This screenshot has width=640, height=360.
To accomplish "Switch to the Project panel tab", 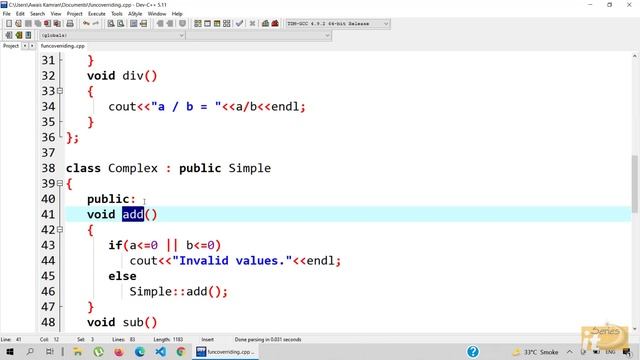I will pos(11,46).
